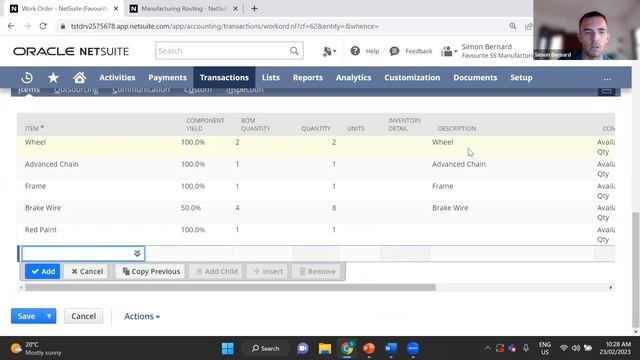Open the Setup menu
Screen dimensions: 640x360
coord(521,78)
